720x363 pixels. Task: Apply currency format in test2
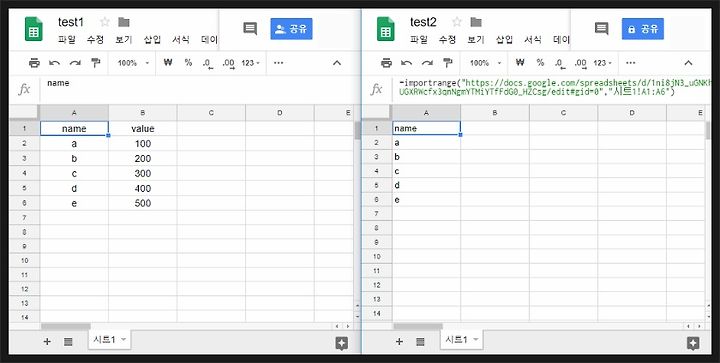click(520, 62)
